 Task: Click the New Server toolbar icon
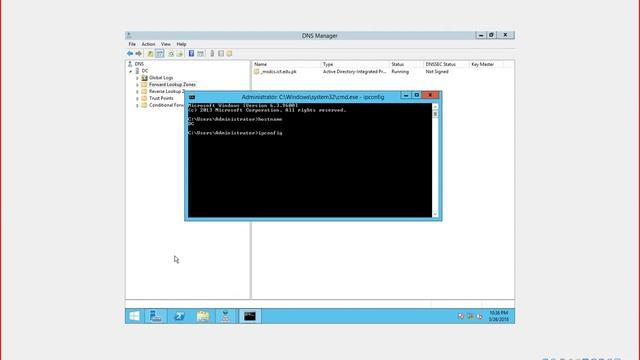(212, 53)
